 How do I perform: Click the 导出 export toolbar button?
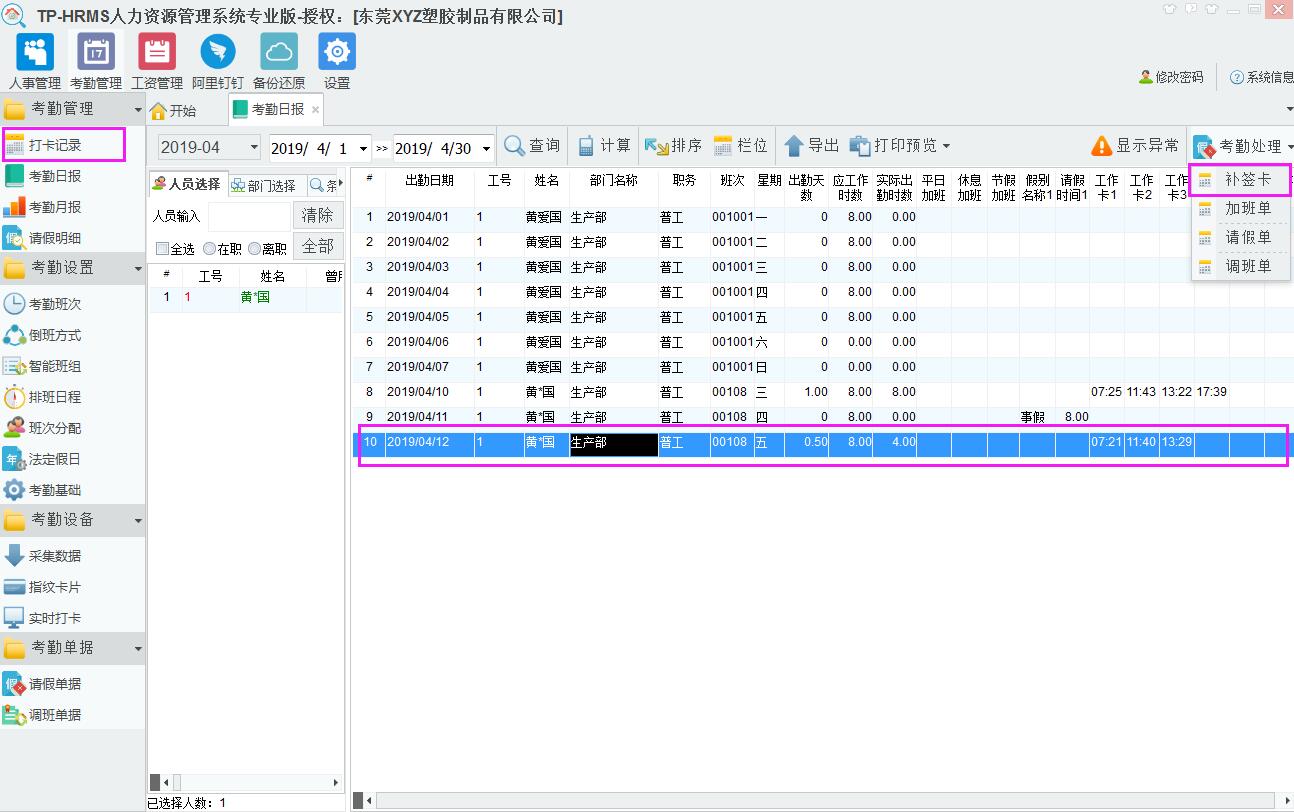(812, 146)
